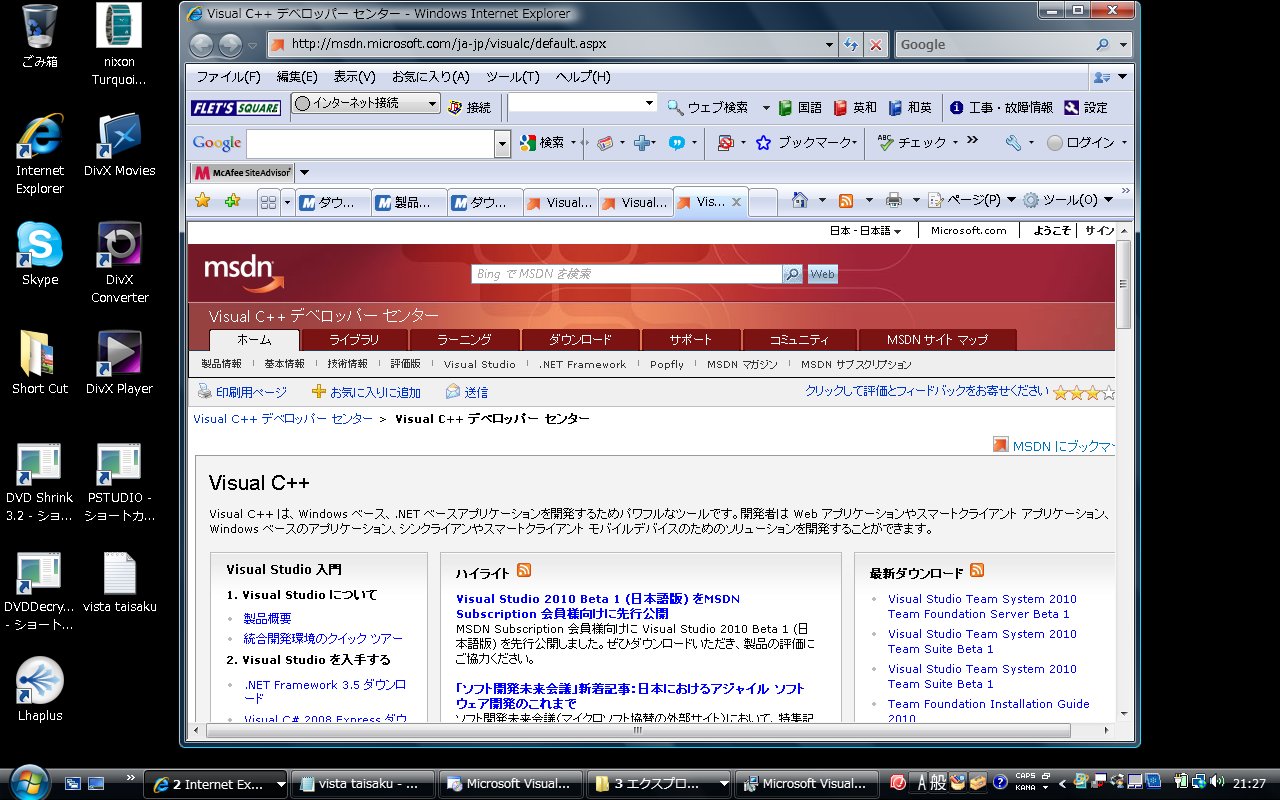The width and height of the screenshot is (1280, 800).
Task: Open the Lhaplus desktop icon
Action: (40, 690)
